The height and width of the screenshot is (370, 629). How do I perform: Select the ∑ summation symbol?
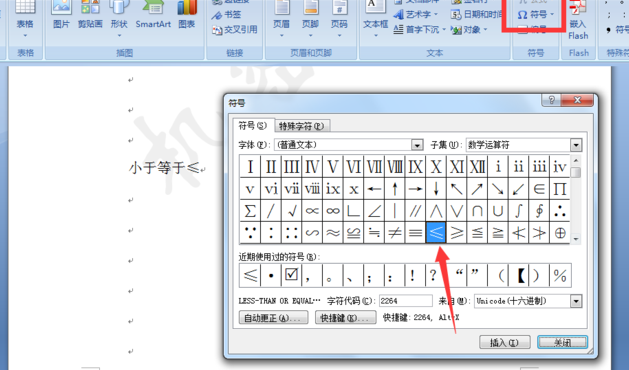click(x=250, y=211)
